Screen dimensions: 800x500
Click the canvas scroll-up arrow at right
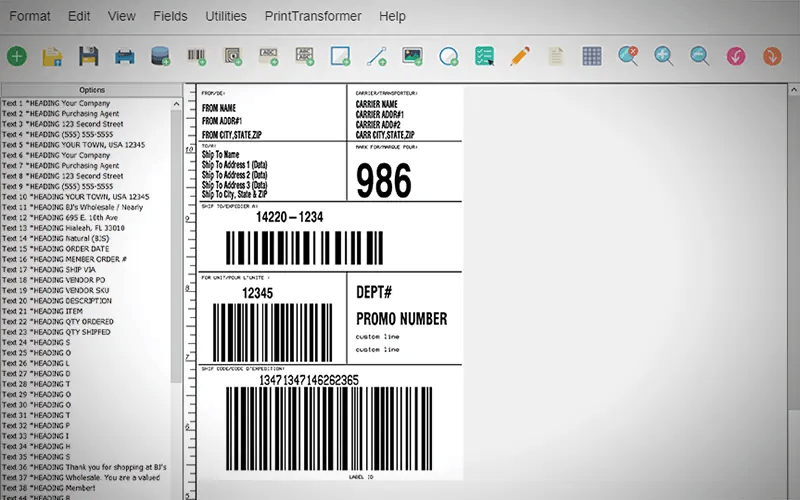(794, 90)
